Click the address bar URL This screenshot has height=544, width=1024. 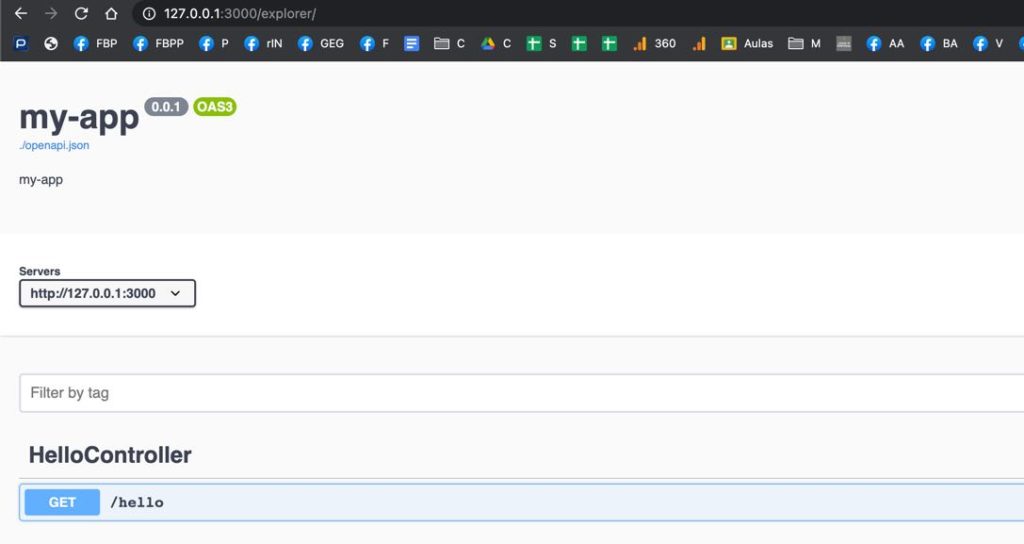[240, 14]
